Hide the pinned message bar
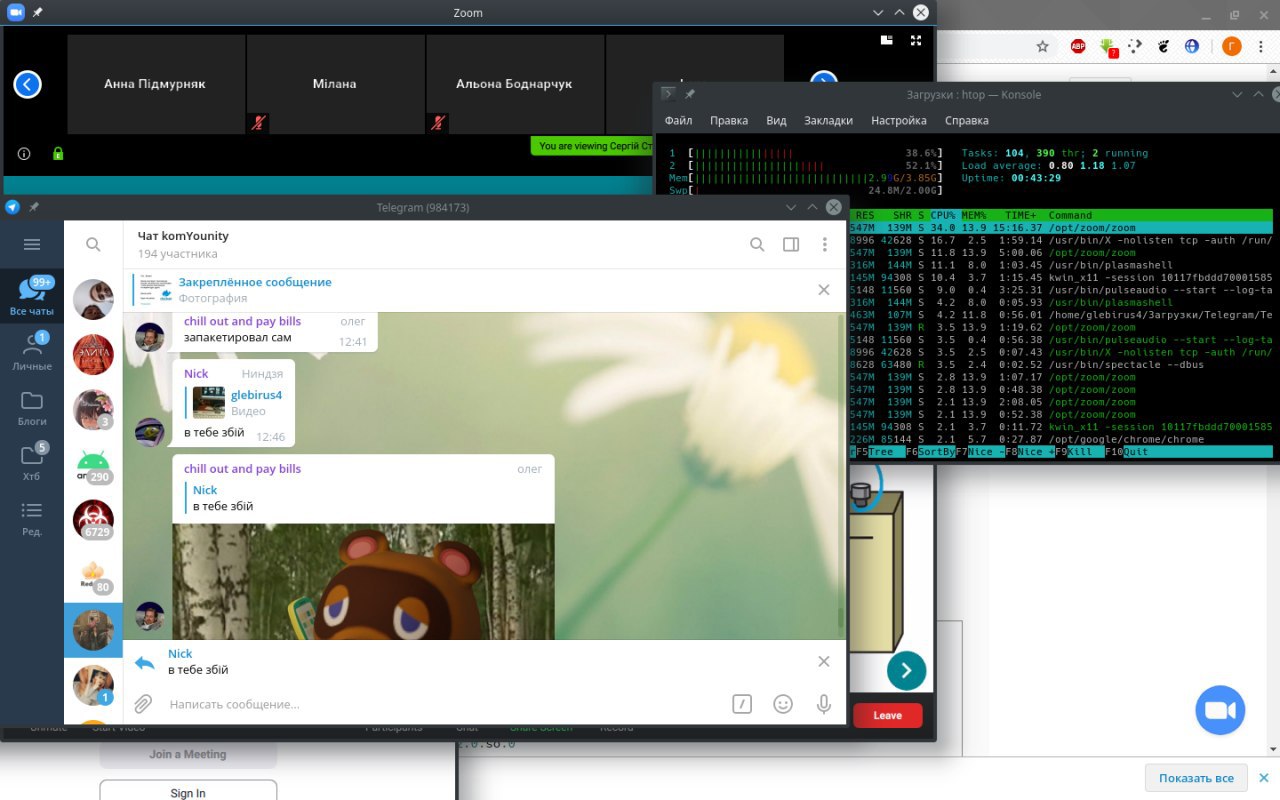Screen dimensions: 1280x800 [x=824, y=290]
